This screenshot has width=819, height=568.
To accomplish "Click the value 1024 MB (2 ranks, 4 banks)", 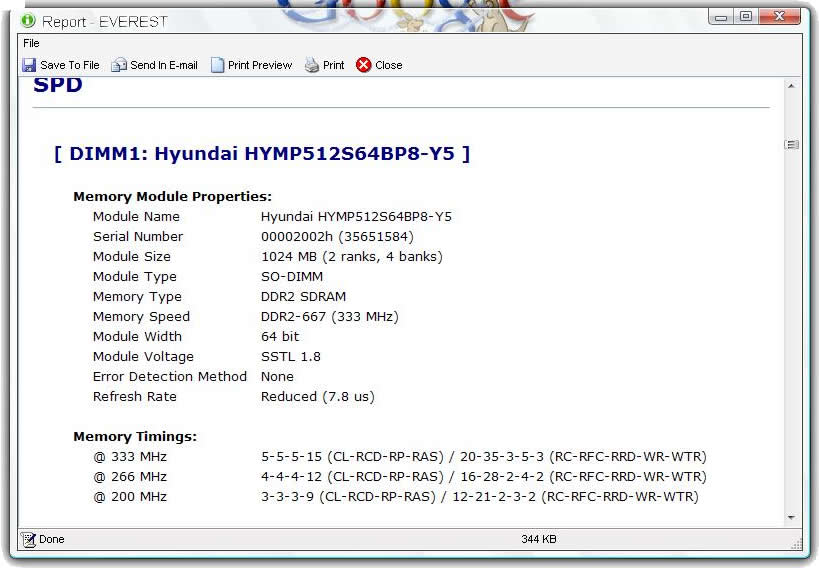I will pos(352,257).
